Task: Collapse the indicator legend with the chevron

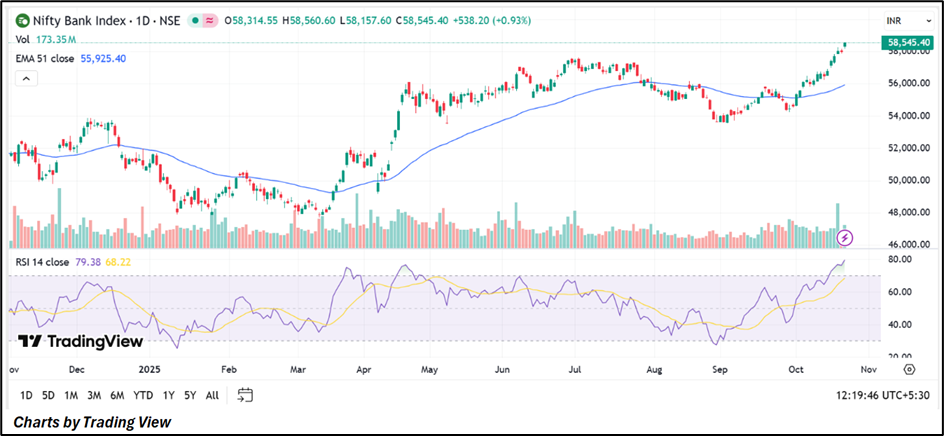Action: click(21, 73)
